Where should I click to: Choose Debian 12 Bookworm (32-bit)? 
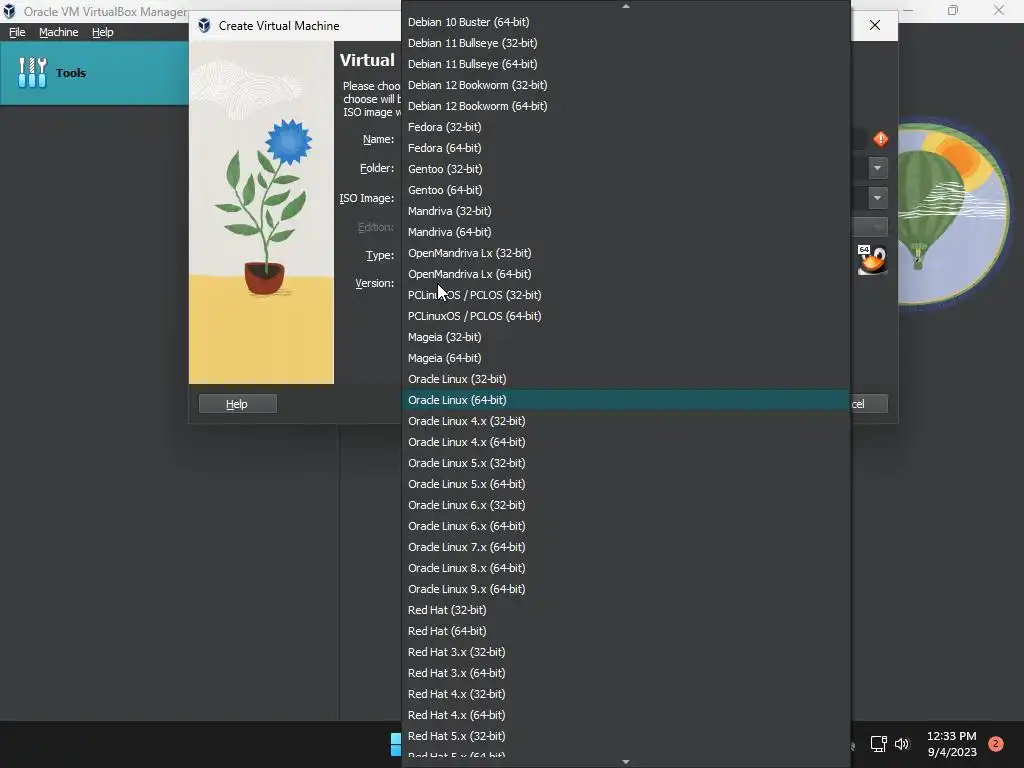(626, 85)
